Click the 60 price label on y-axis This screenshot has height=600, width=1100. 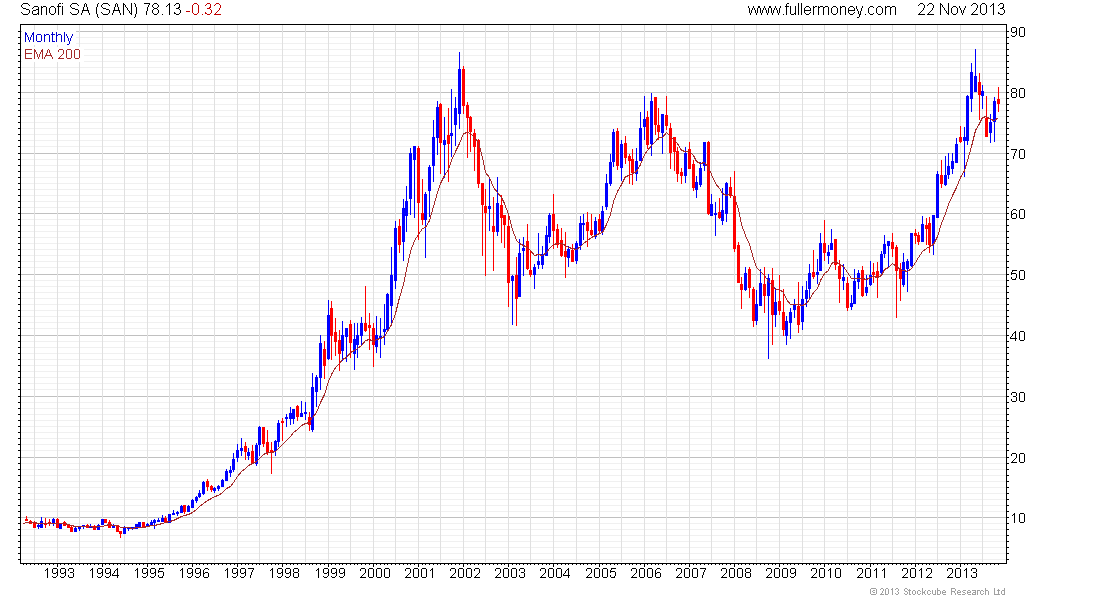[x=1018, y=215]
